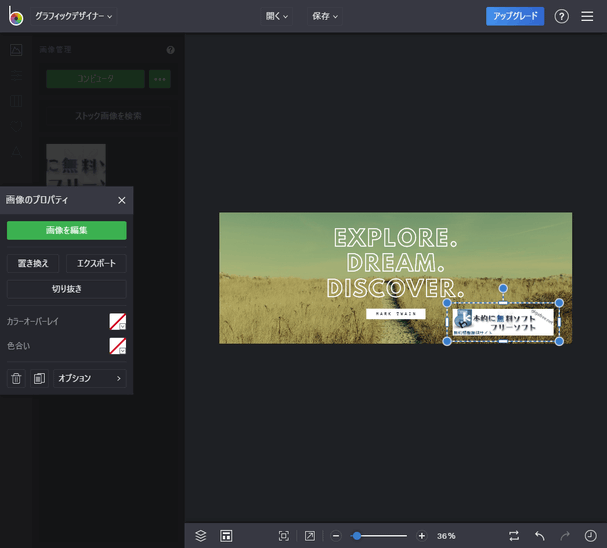Click the MARK TWAIN label on canvas
Screen dimensions: 607x548
[396, 314]
